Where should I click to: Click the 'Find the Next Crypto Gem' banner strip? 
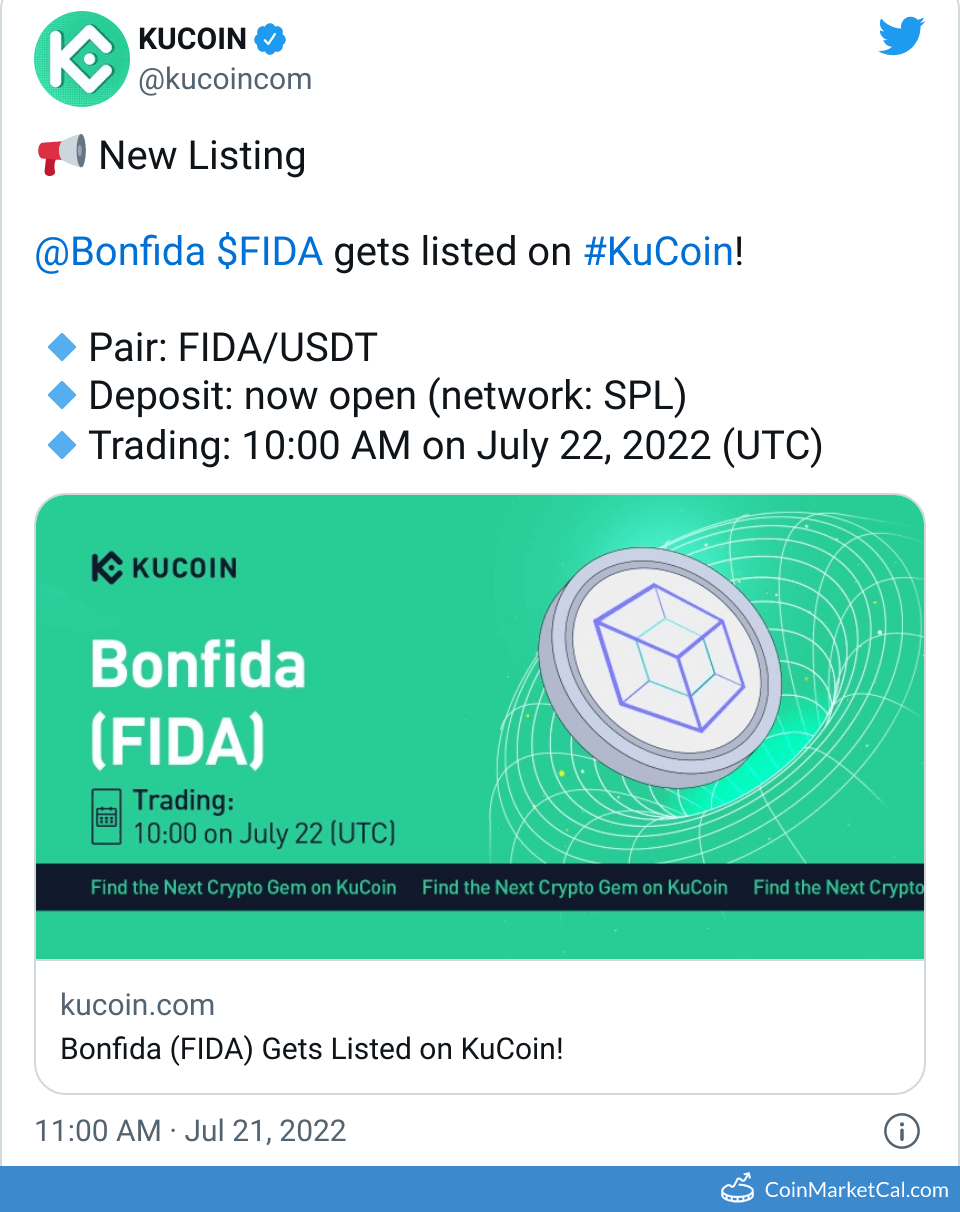480,886
